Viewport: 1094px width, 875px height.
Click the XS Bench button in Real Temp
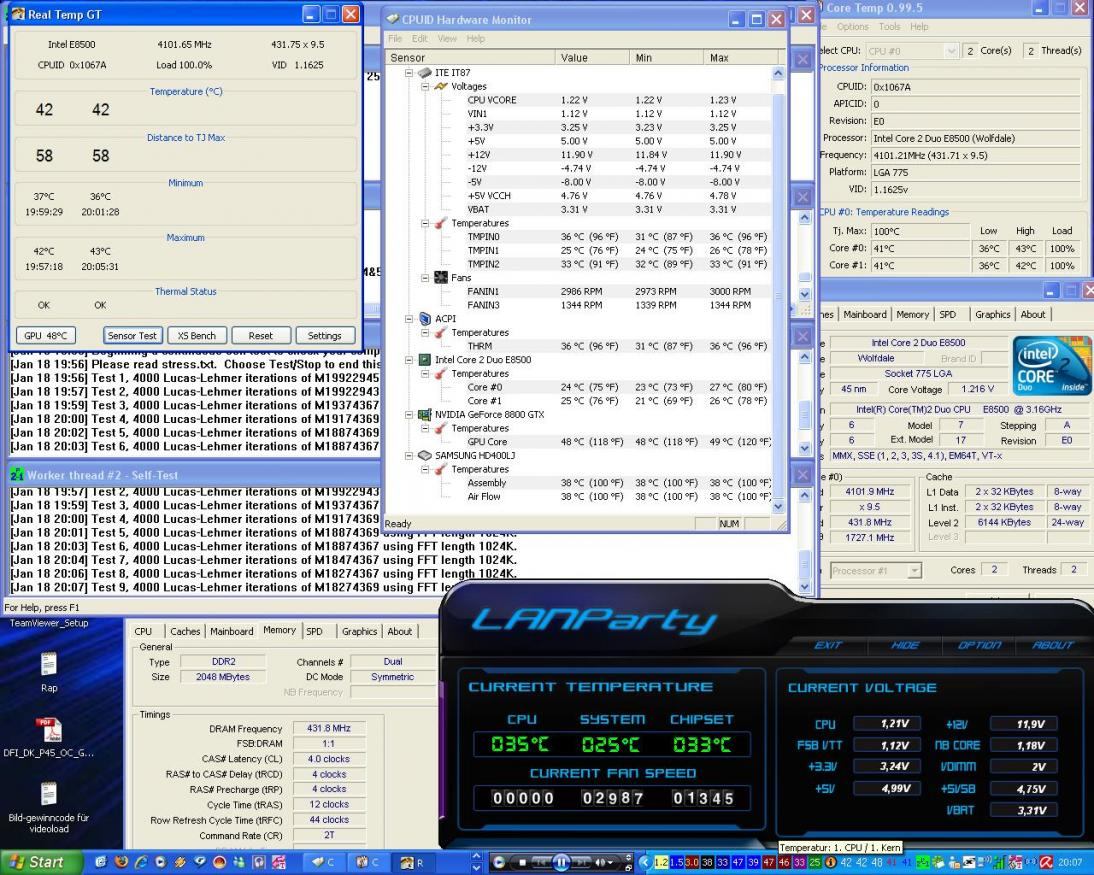(196, 336)
